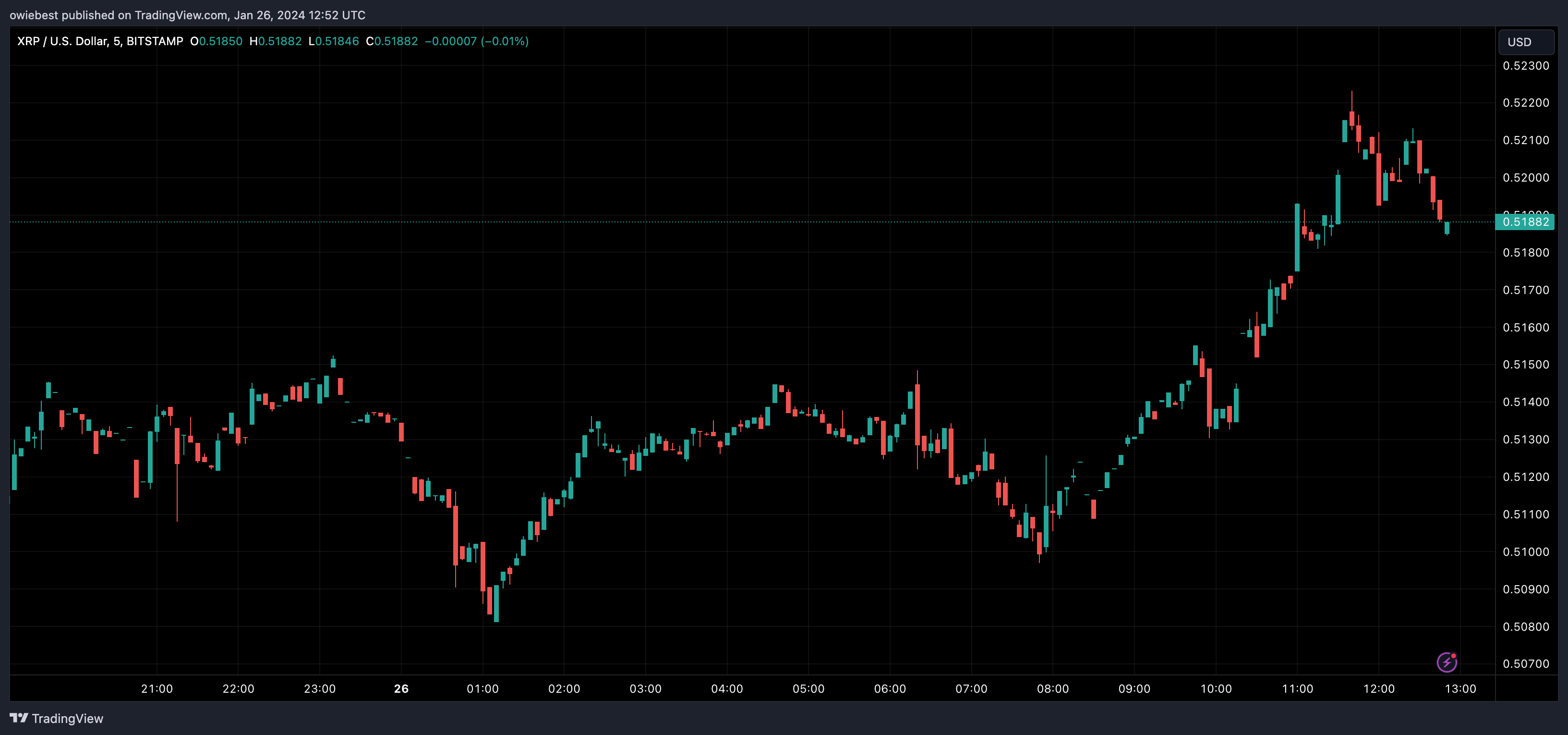1568x735 pixels.
Task: Click the purple lightning bolt icon
Action: coord(1446,662)
